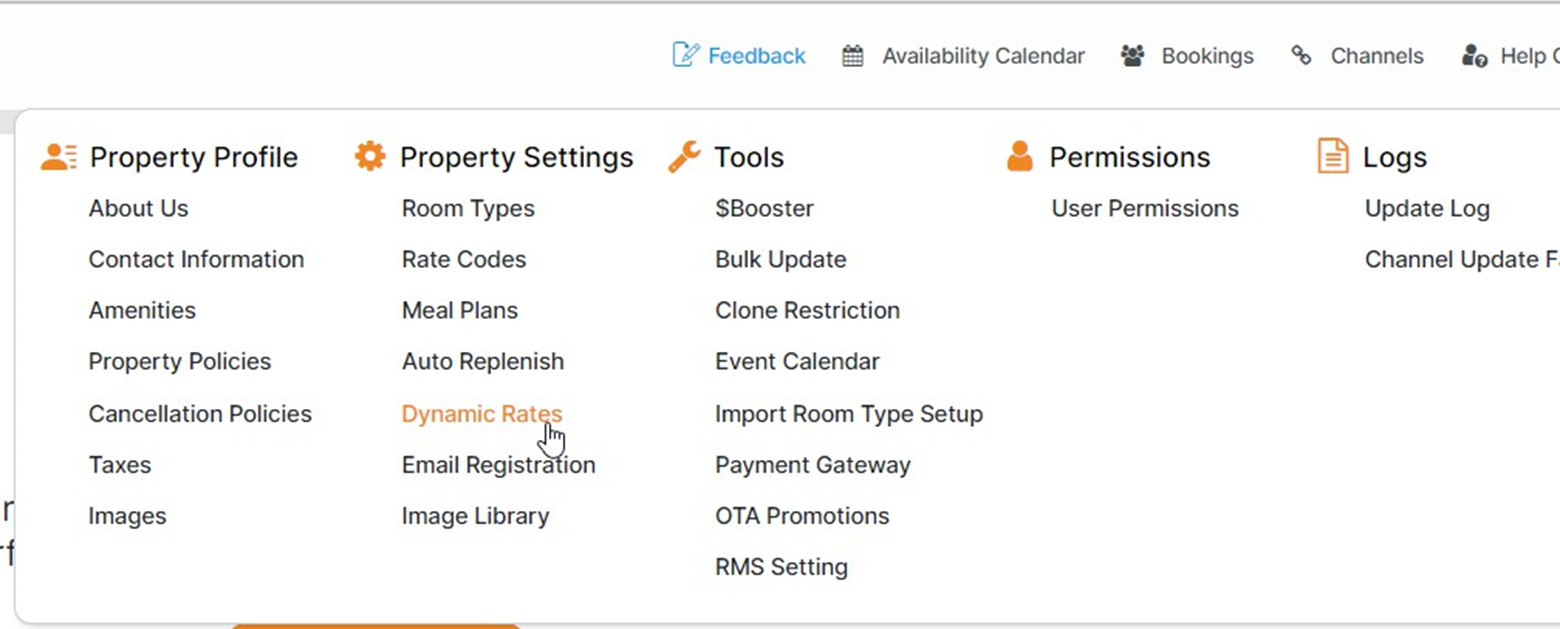Open the $Booster tool
The width and height of the screenshot is (1560, 629).
click(764, 209)
